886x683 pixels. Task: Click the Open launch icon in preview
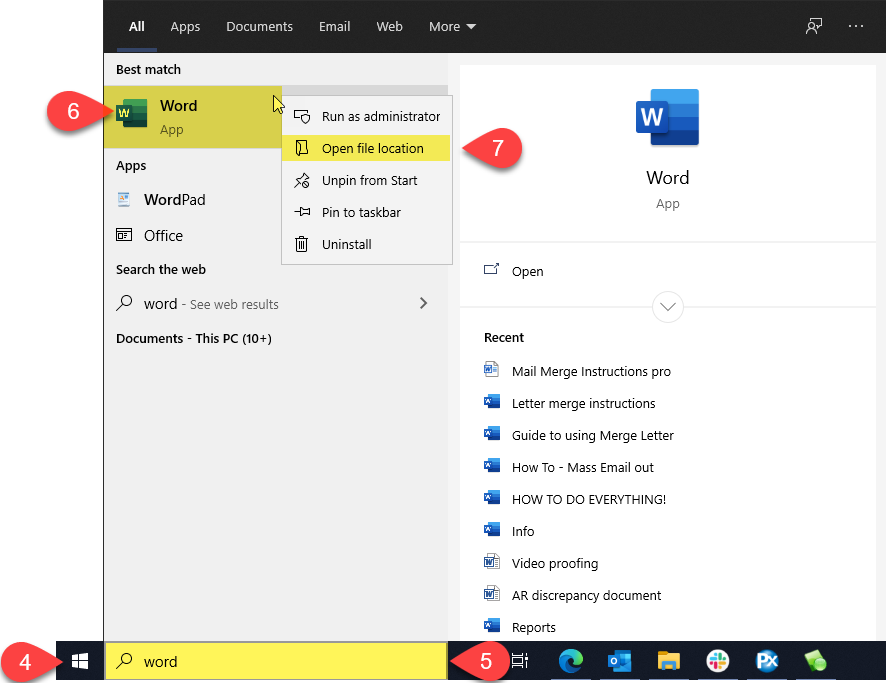492,269
